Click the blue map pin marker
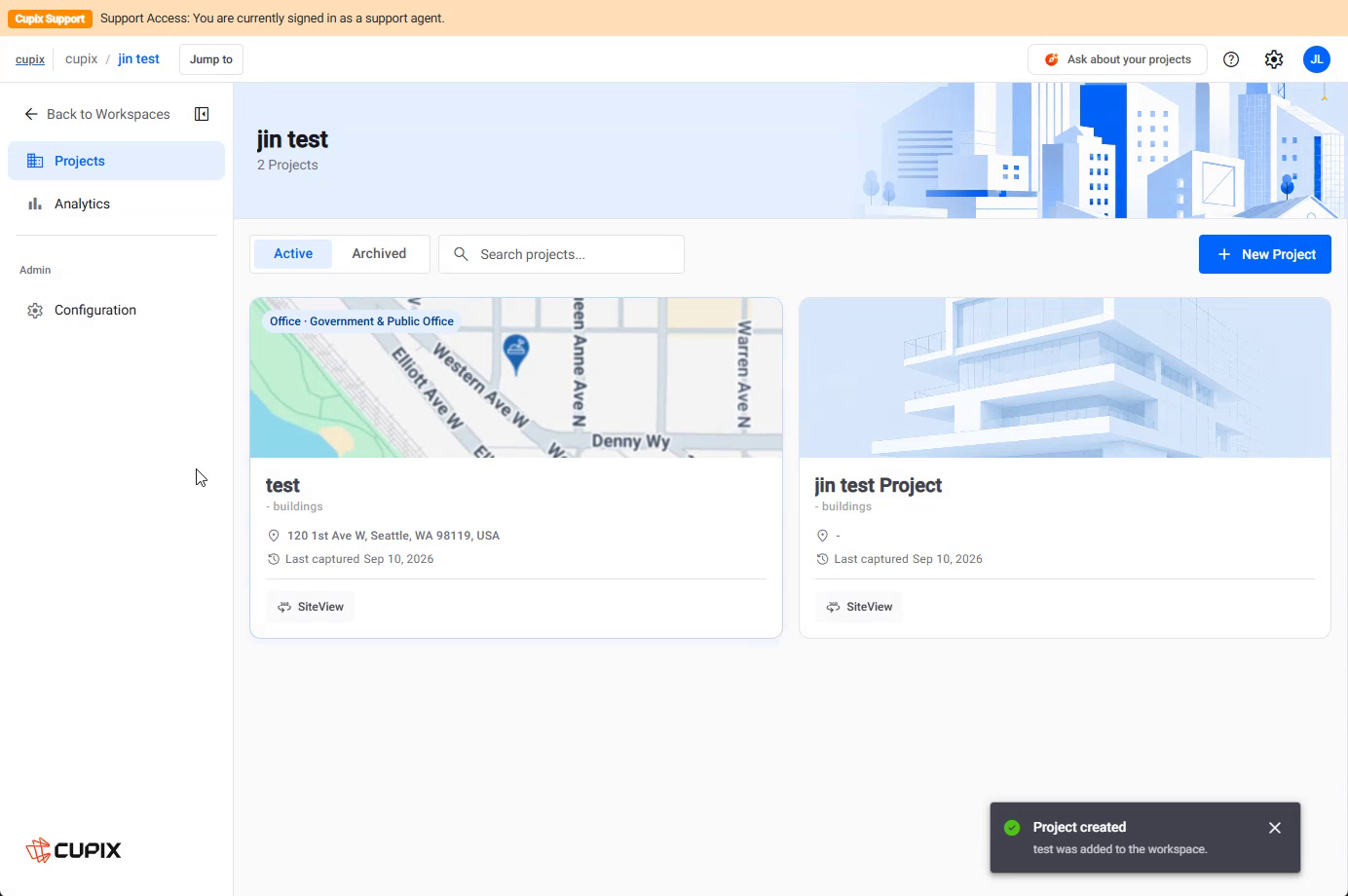The height and width of the screenshot is (896, 1348). point(516,354)
